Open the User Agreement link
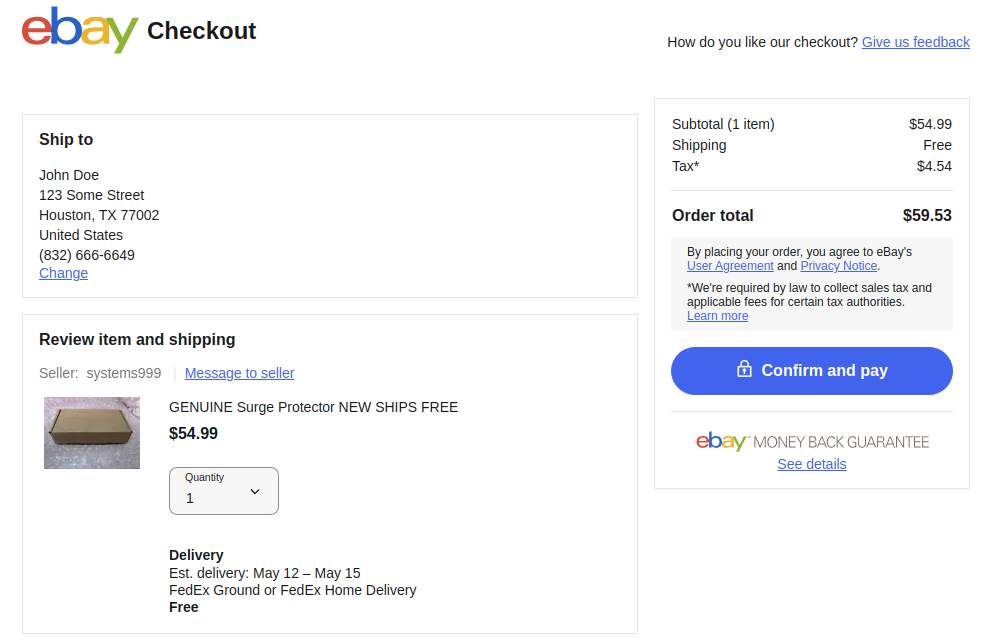Screen dimensions: 984x642 (x=730, y=266)
